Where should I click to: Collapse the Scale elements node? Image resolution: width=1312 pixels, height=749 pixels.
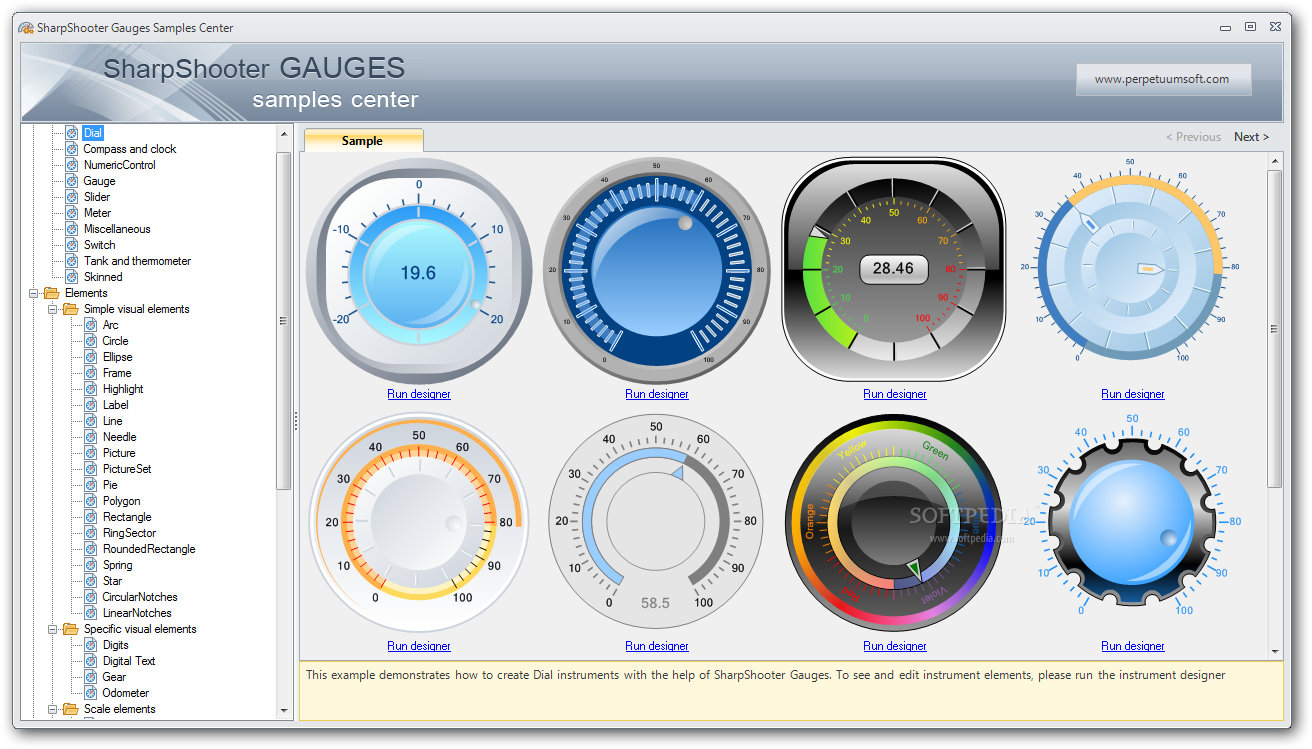53,709
